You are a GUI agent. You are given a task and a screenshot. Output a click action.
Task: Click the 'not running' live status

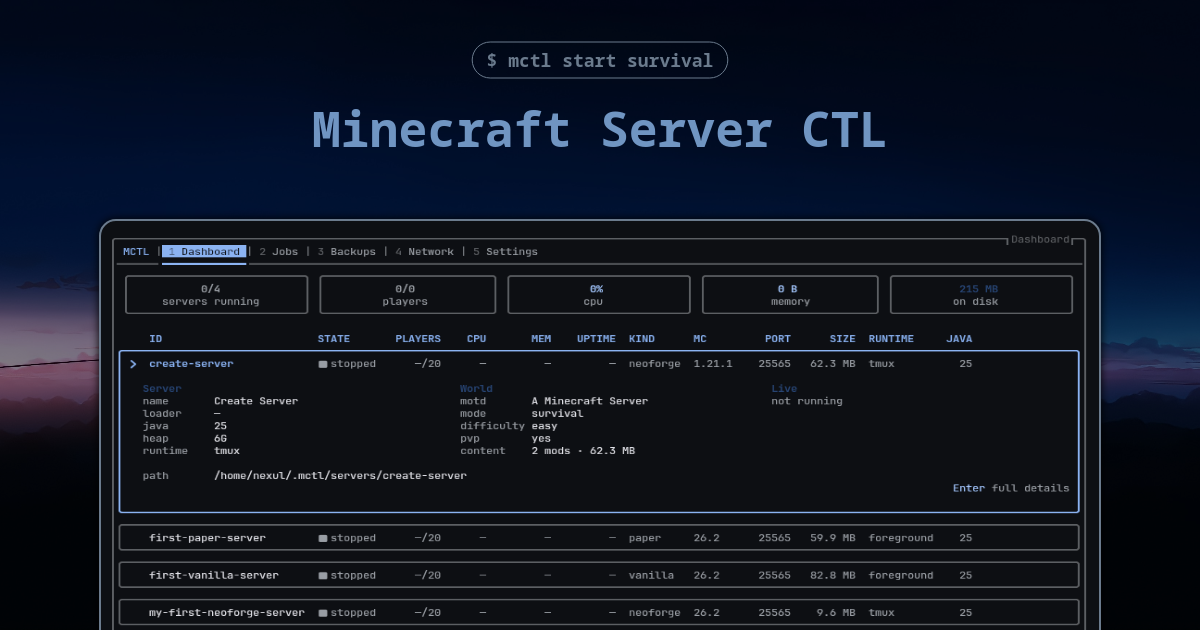[x=807, y=401]
